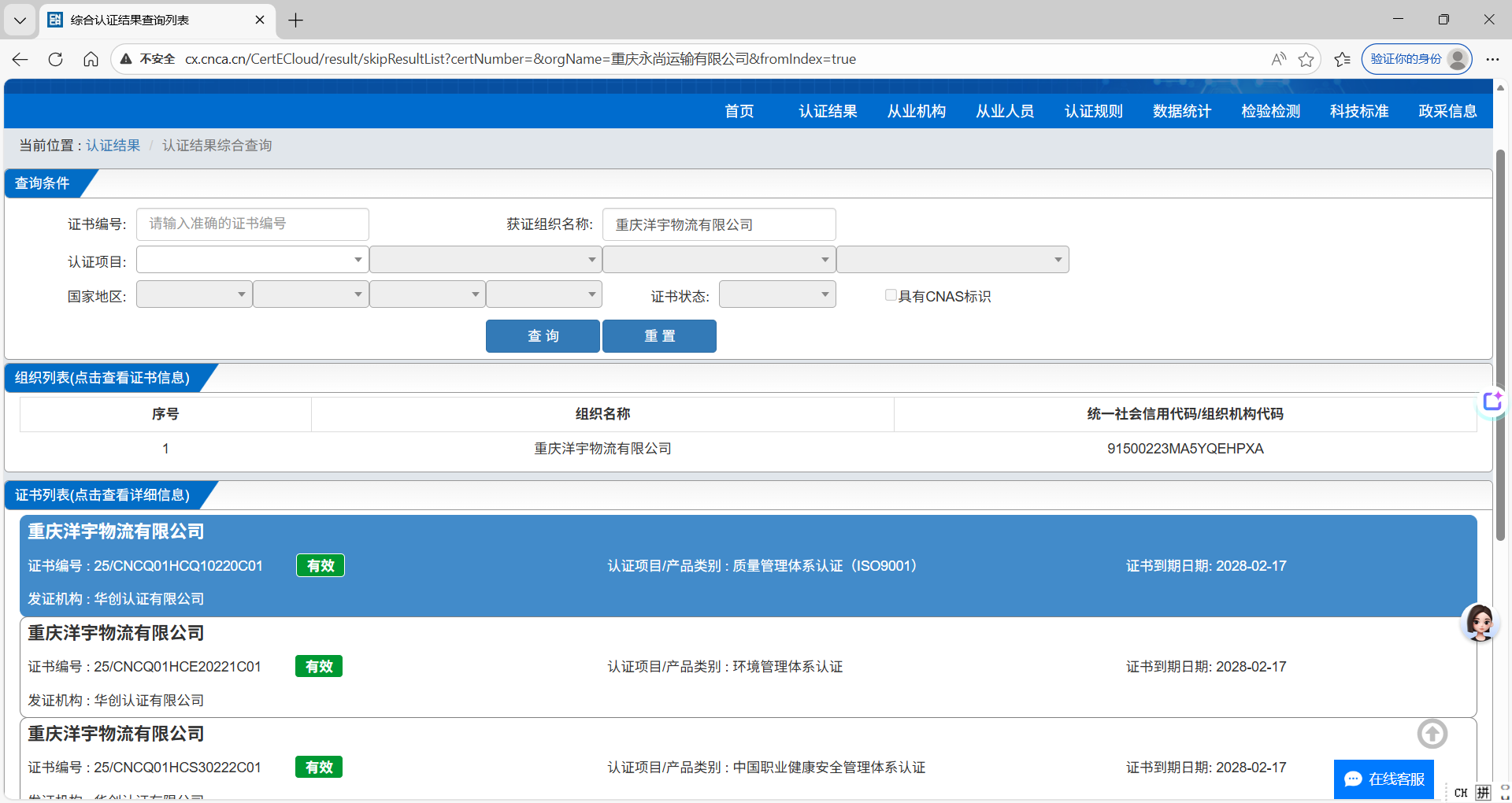
Task: Open the virtual assistant avatar icon
Action: (x=1479, y=623)
